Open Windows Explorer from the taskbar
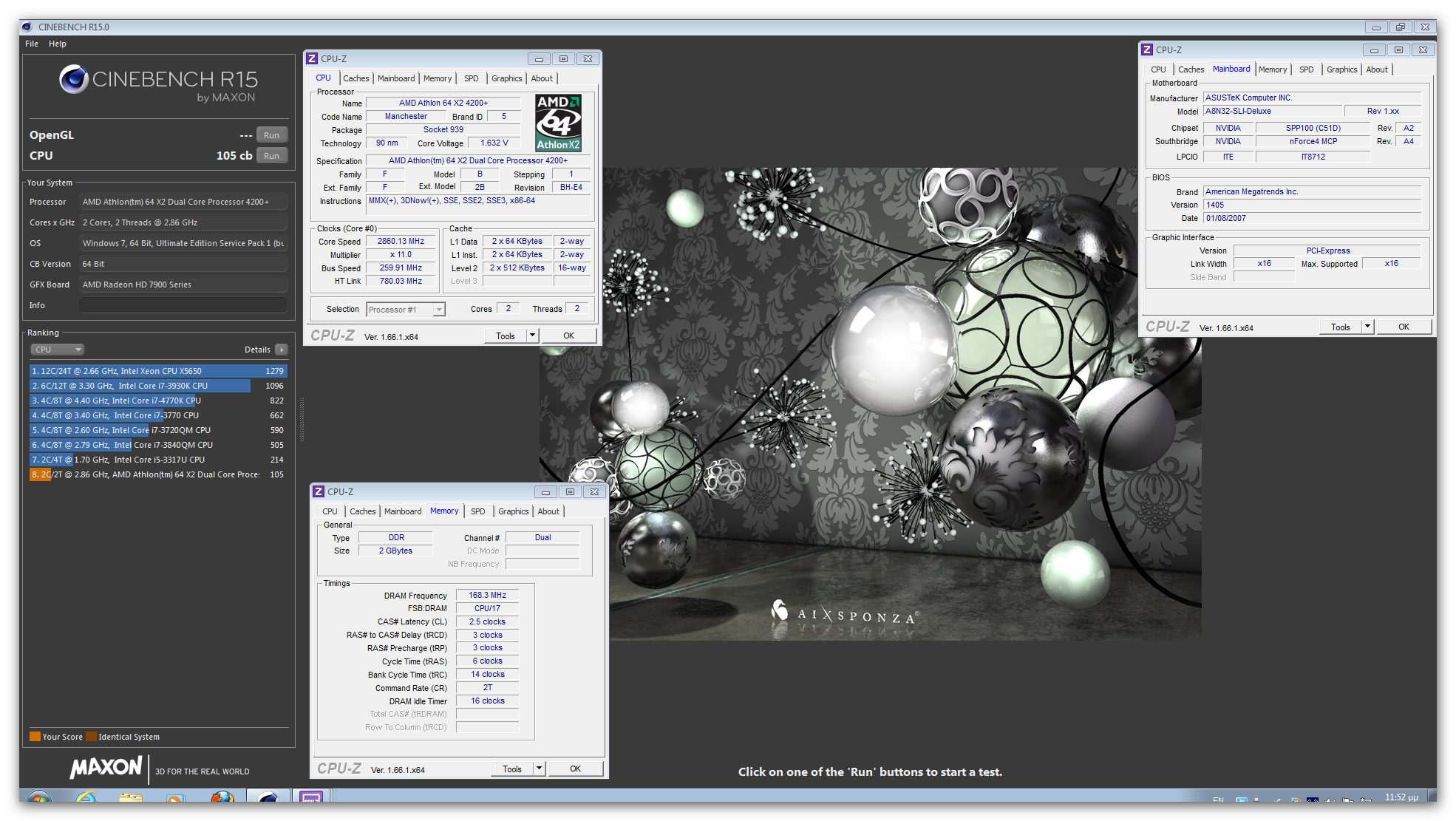This screenshot has height=821, width=1456. pyautogui.click(x=131, y=799)
